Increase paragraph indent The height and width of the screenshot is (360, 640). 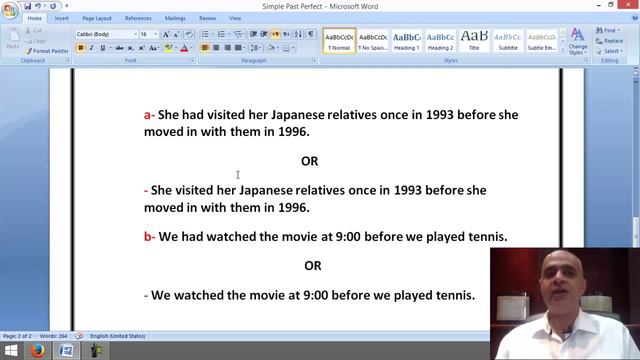[x=264, y=34]
